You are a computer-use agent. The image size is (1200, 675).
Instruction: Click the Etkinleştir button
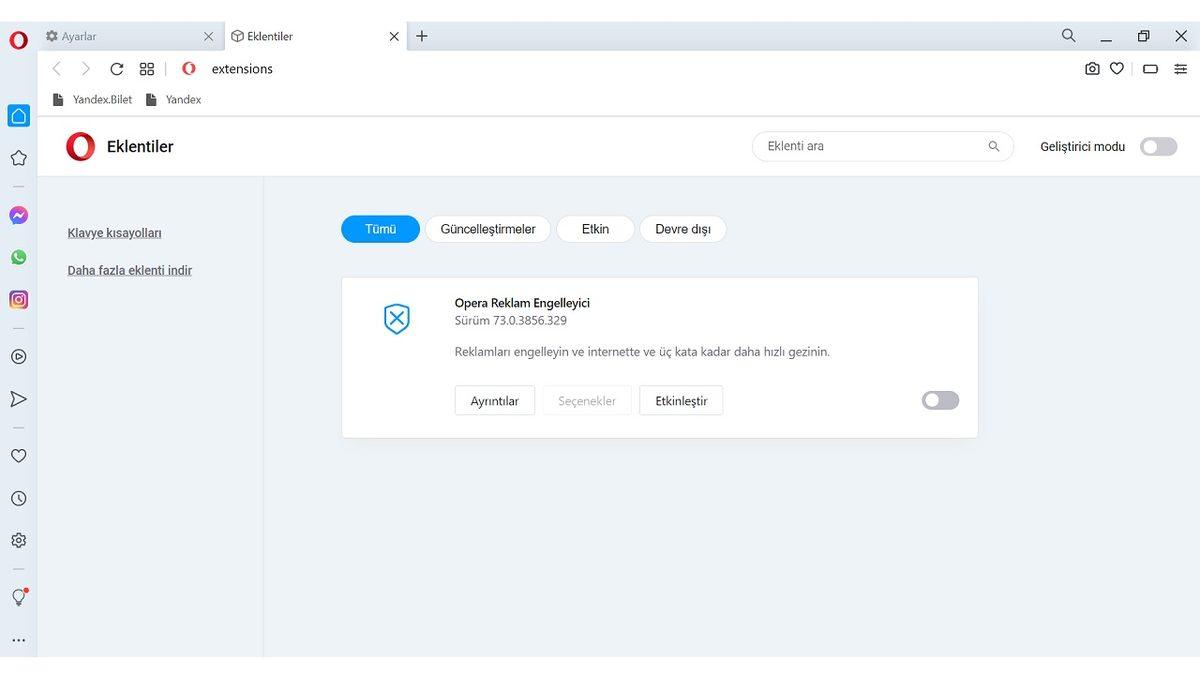[681, 400]
